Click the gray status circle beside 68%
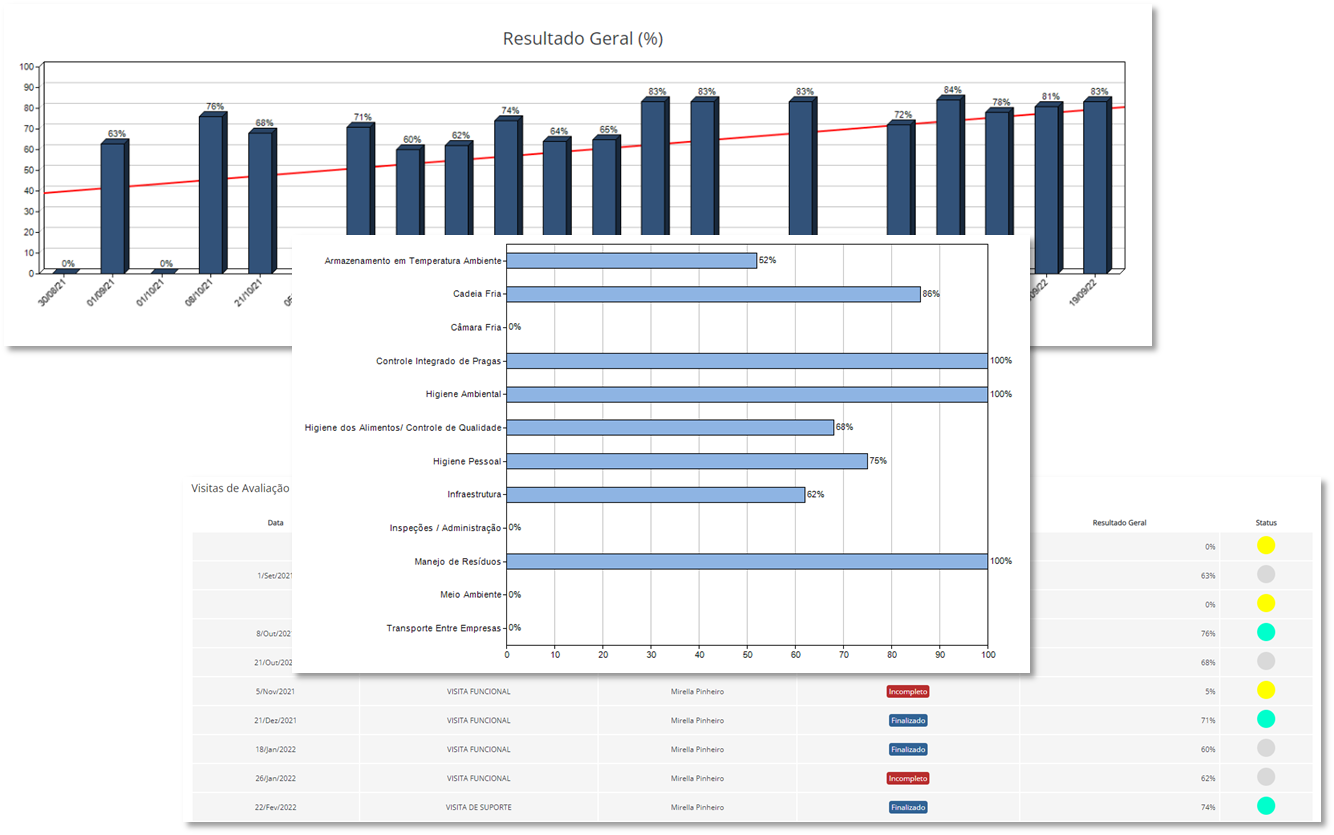 pyautogui.click(x=1266, y=661)
